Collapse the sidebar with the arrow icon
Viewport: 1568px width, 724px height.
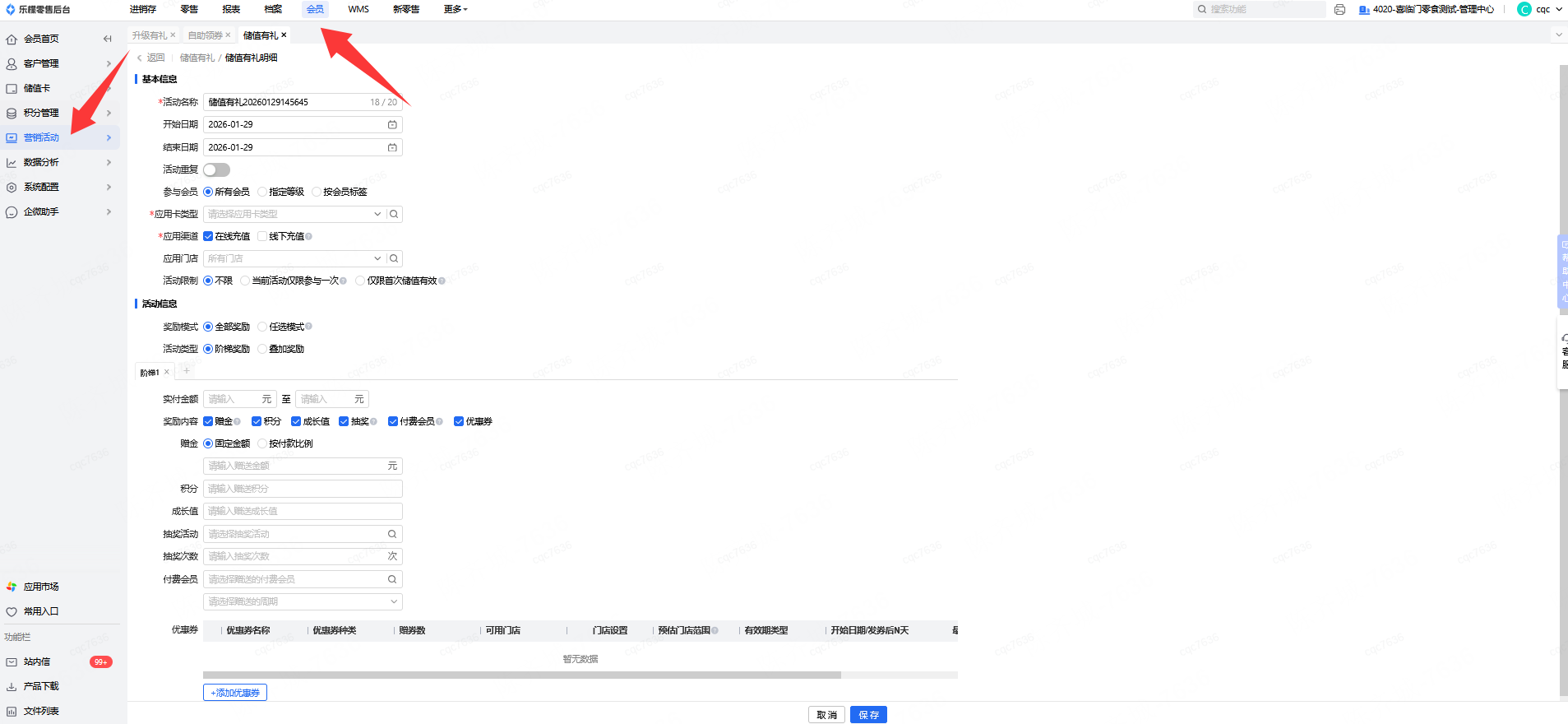pos(107,39)
